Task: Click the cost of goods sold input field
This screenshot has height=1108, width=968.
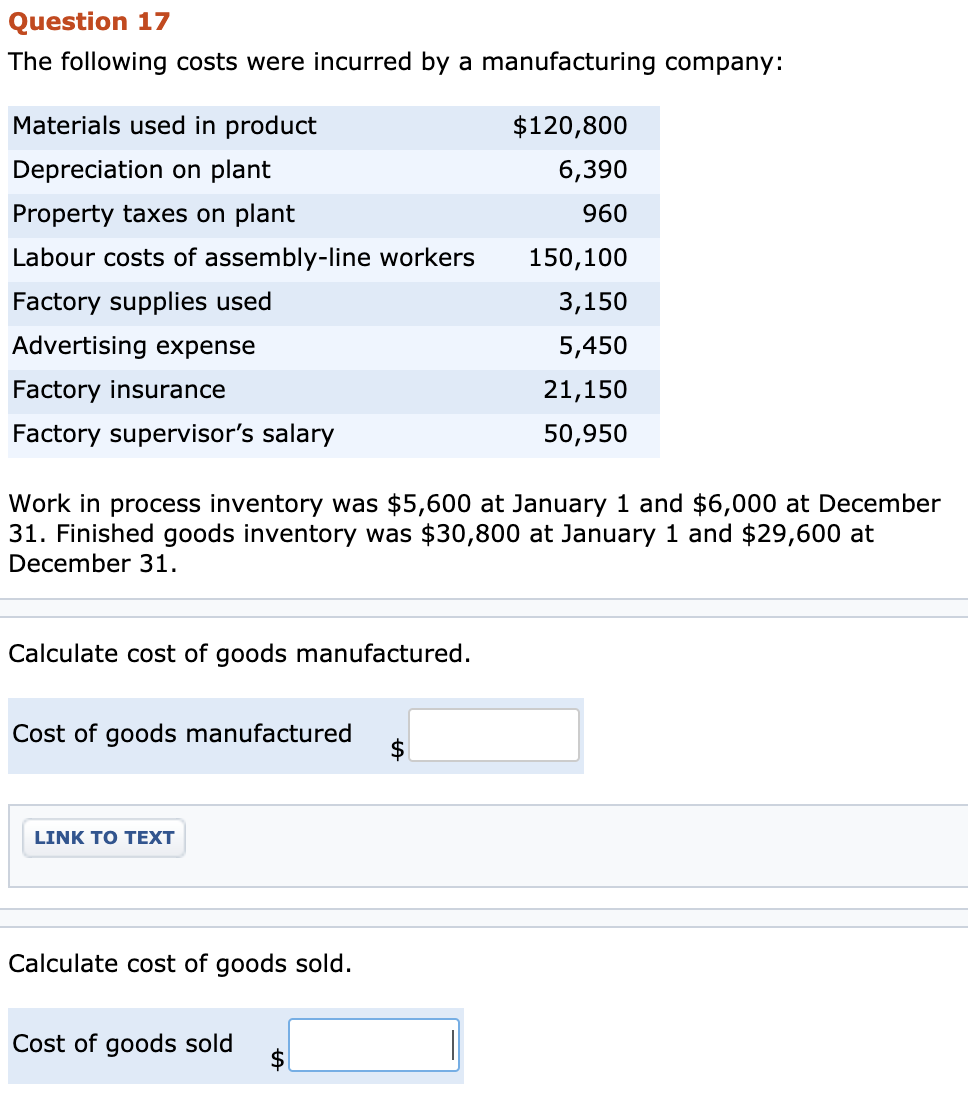Action: pos(373,1044)
